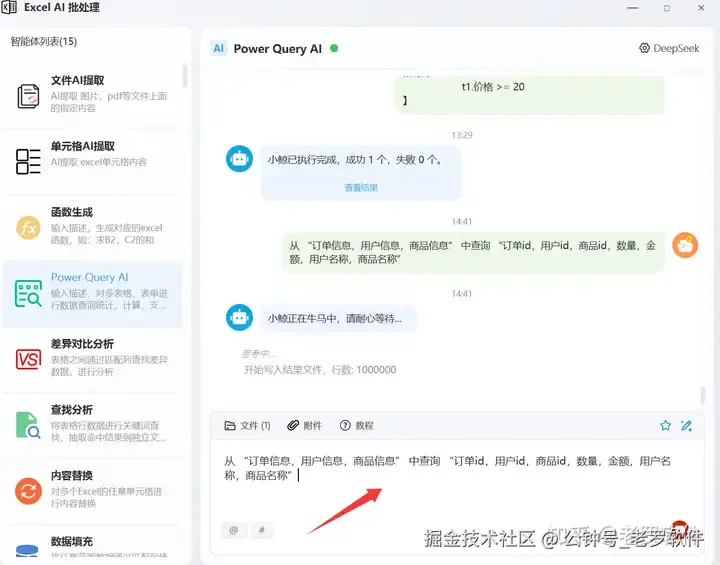This screenshot has width=720, height=565.
Task: Open the 查看结果 link
Action: tap(361, 187)
